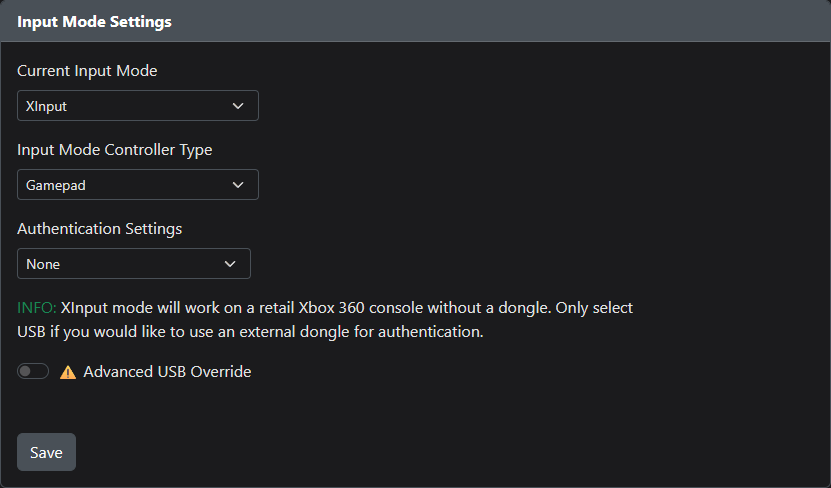
Task: Click the Input Mode Settings header title
Action: point(94,22)
